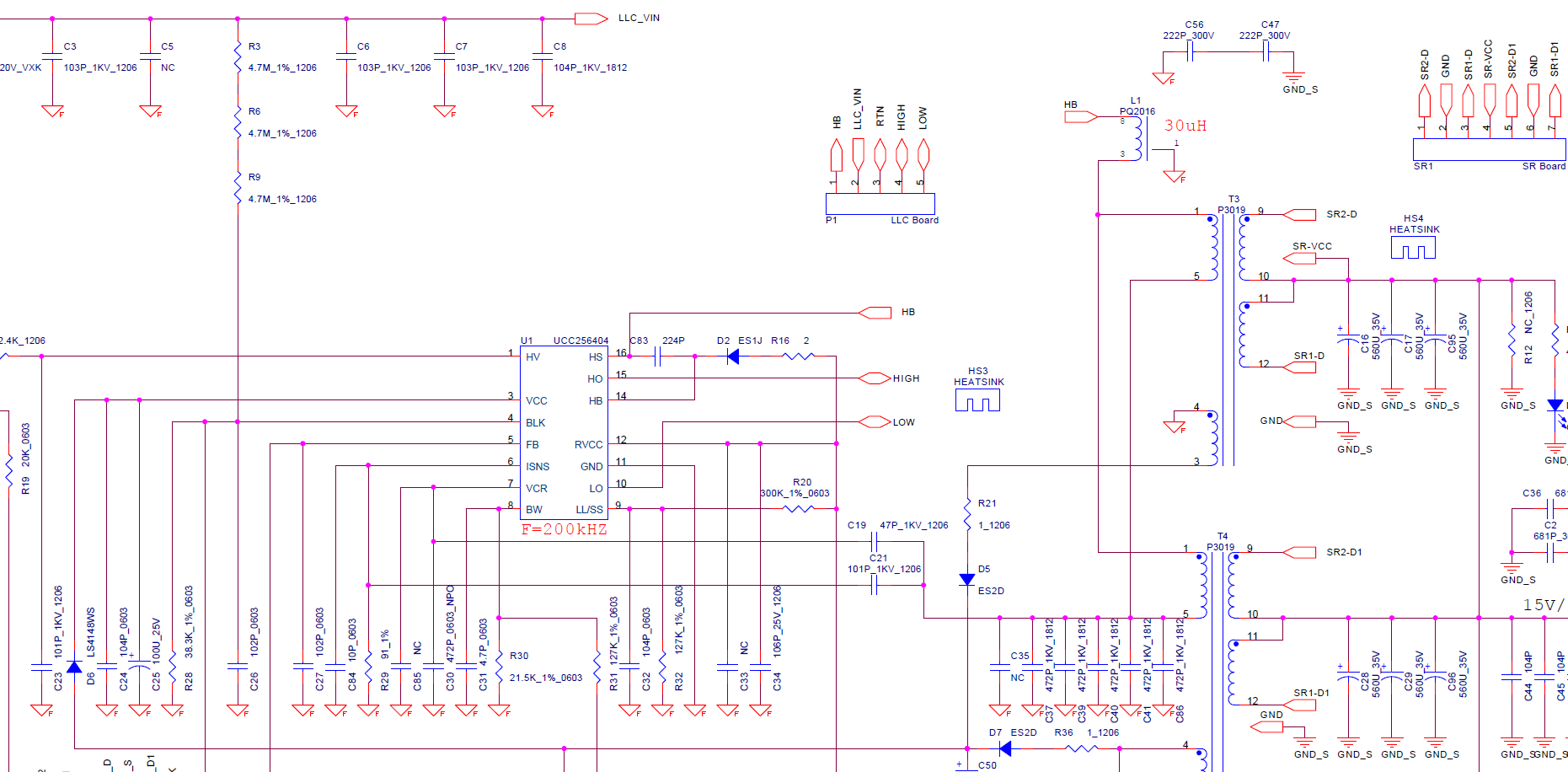Viewport: 1568px width, 772px height.
Task: Click the C21 capacitor symbol
Action: tap(874, 585)
